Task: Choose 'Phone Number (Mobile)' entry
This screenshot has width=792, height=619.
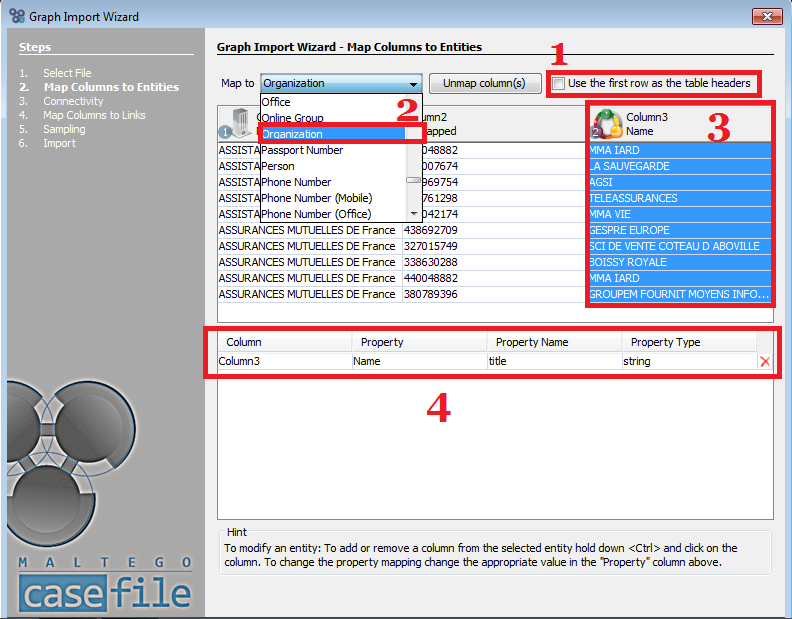Action: 333,198
